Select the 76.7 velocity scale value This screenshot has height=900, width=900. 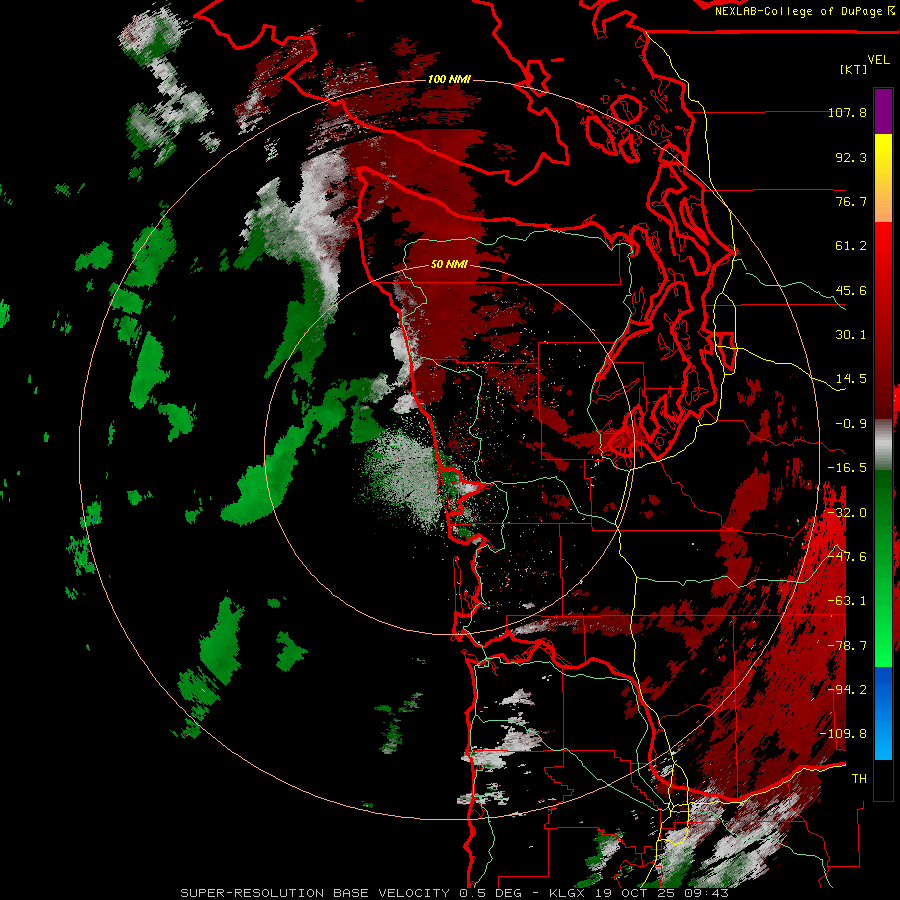pyautogui.click(x=851, y=201)
